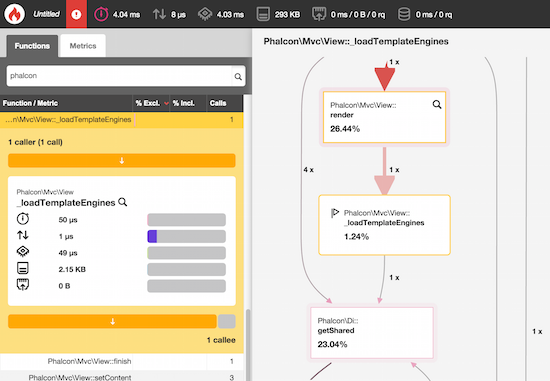The image size is (550, 381).
Task: Open the red alert warning icon
Action: (76, 14)
